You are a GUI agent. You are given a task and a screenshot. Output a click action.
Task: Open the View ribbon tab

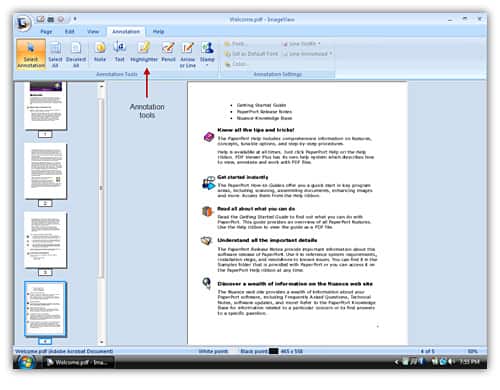pos(93,32)
